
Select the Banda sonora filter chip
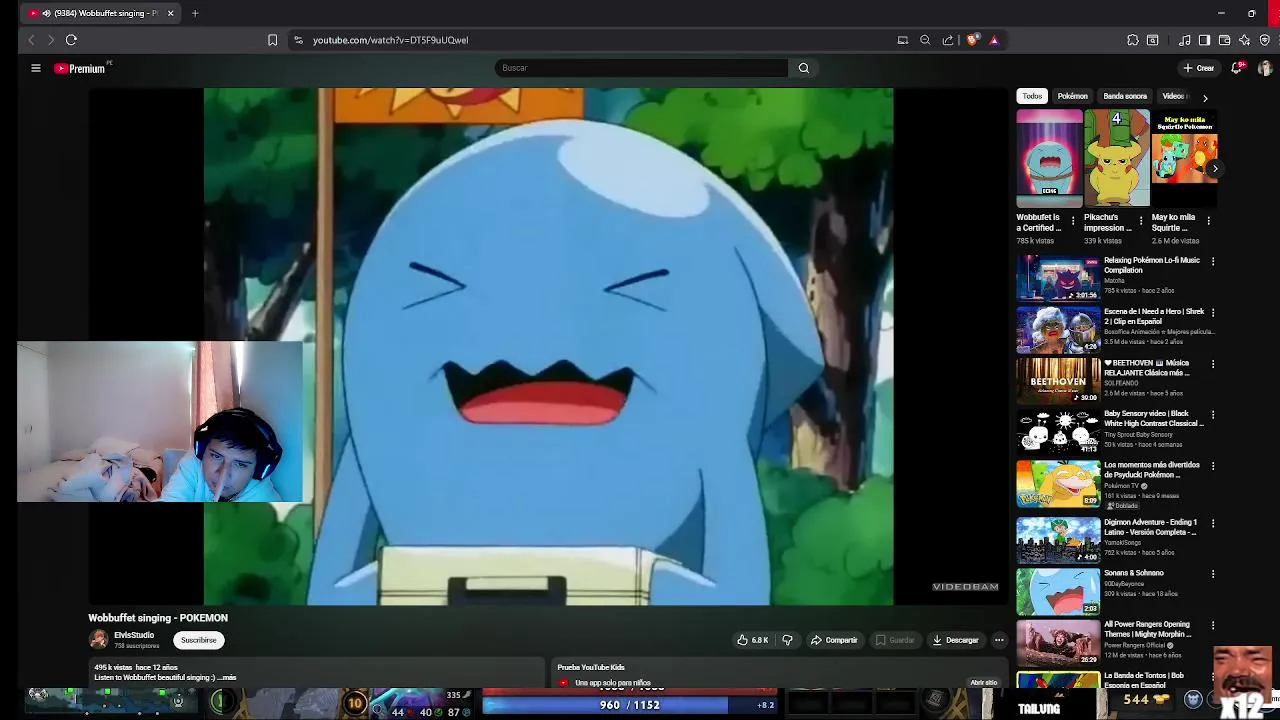[1125, 96]
